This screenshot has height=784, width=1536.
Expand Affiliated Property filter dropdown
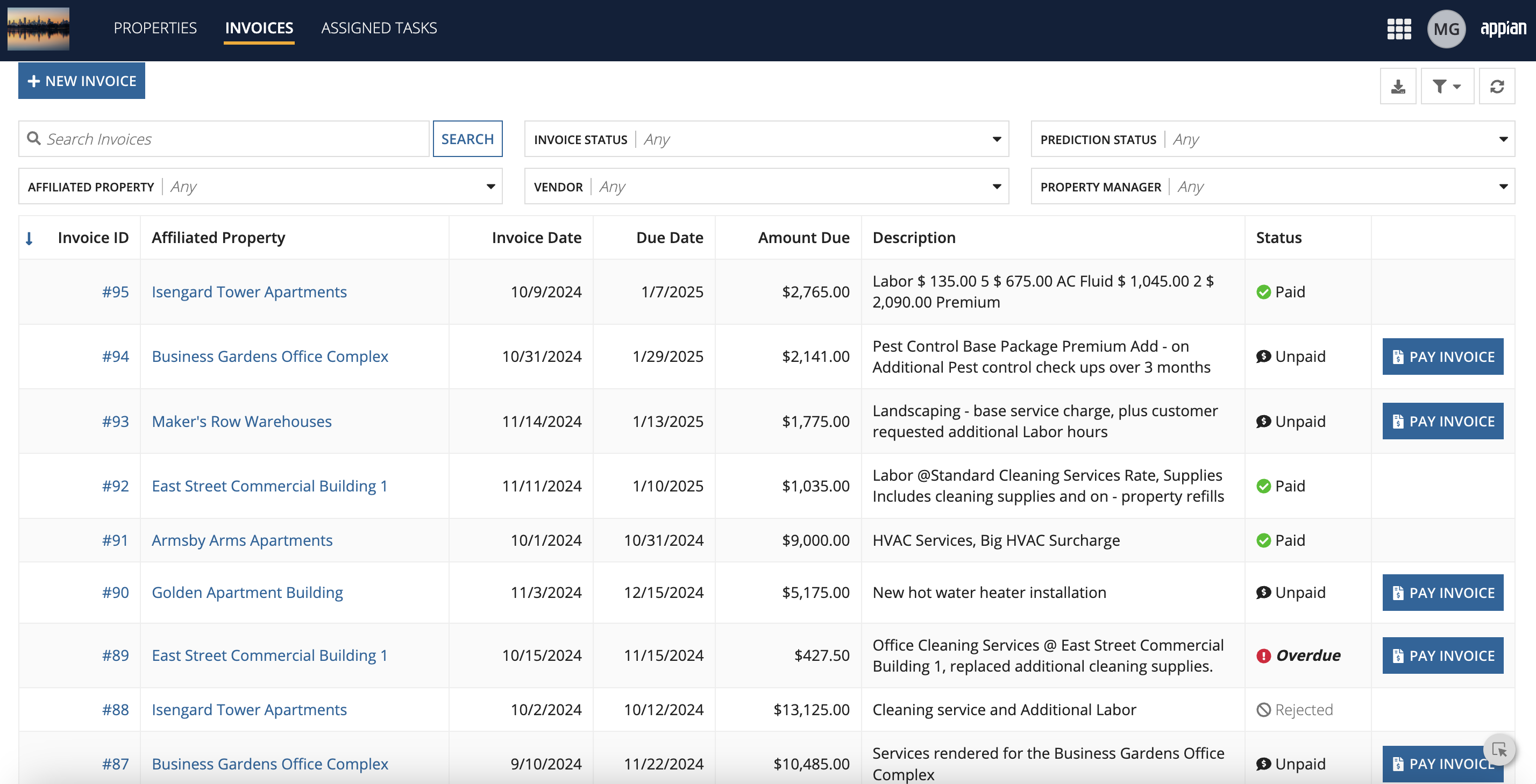point(260,187)
